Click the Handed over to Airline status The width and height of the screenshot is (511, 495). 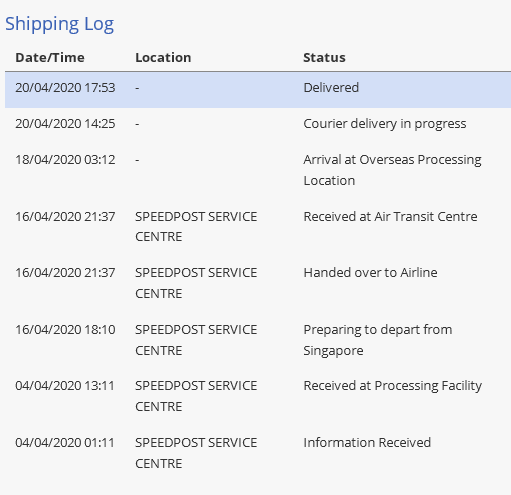pyautogui.click(x=370, y=273)
